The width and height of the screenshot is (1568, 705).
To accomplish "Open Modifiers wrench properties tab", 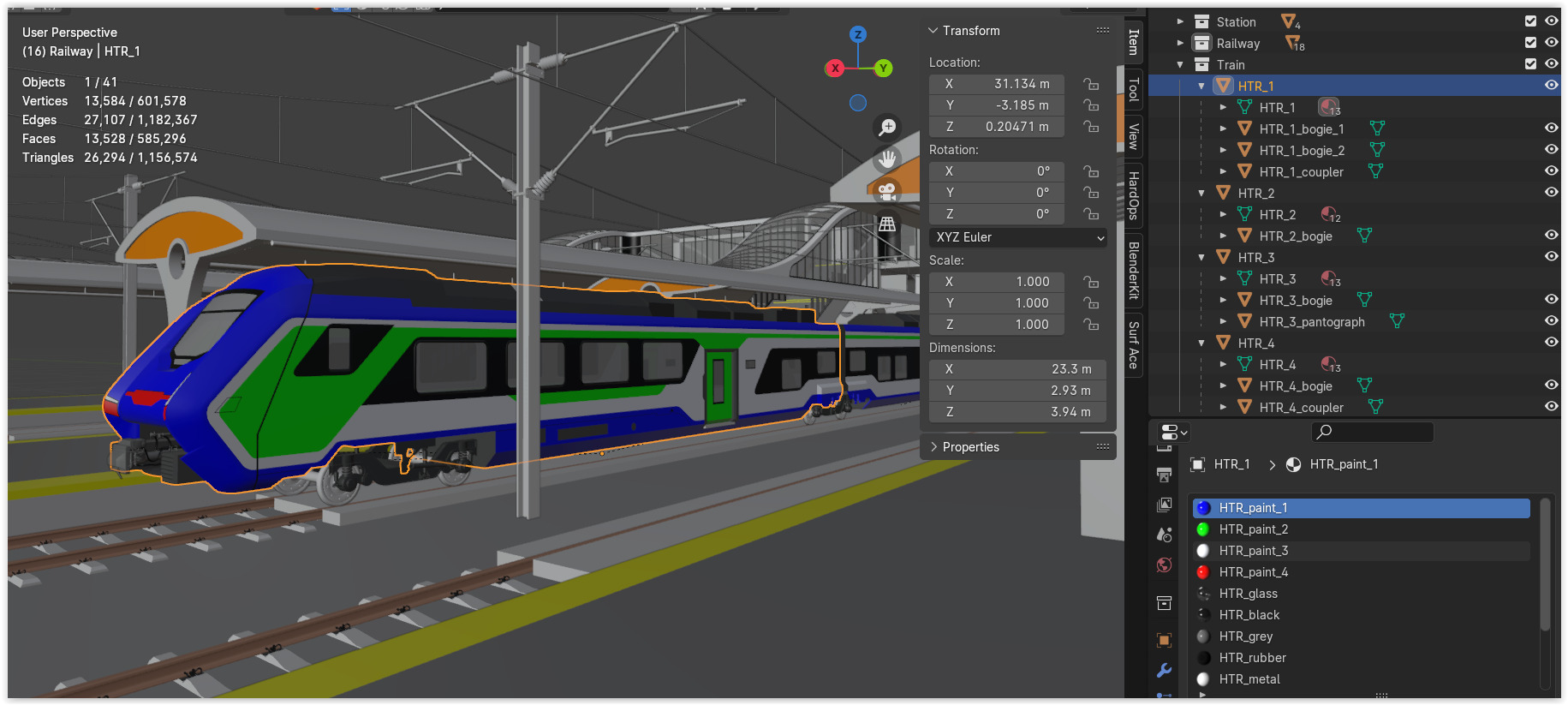I will (x=1164, y=670).
